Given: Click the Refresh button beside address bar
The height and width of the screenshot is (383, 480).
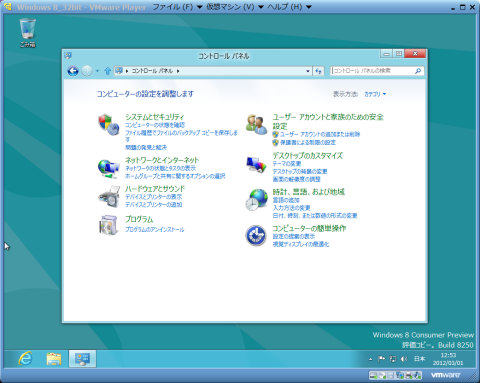Looking at the screenshot, I should [x=319, y=71].
